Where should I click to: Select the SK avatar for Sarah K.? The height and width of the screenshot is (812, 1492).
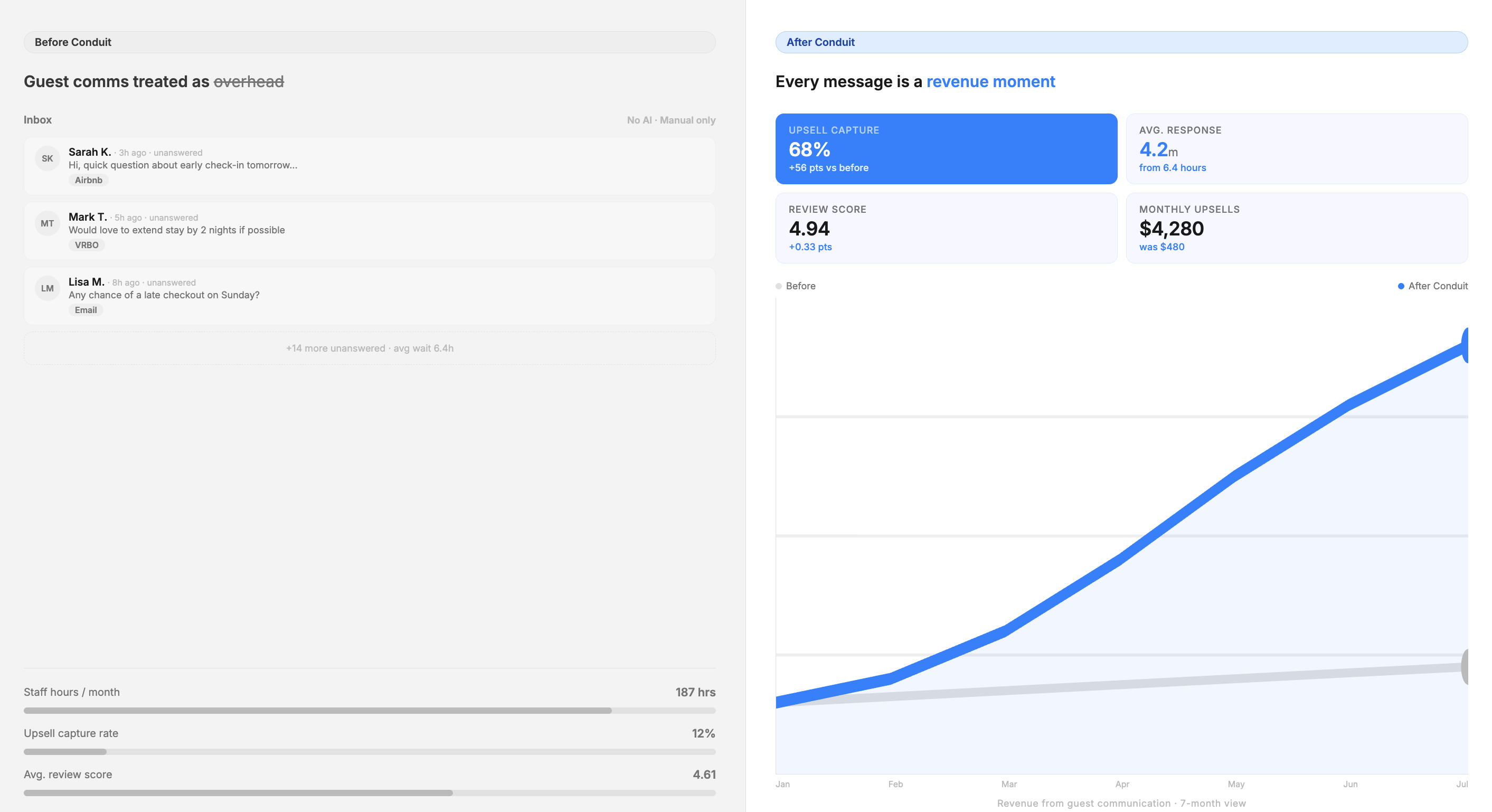click(x=48, y=158)
